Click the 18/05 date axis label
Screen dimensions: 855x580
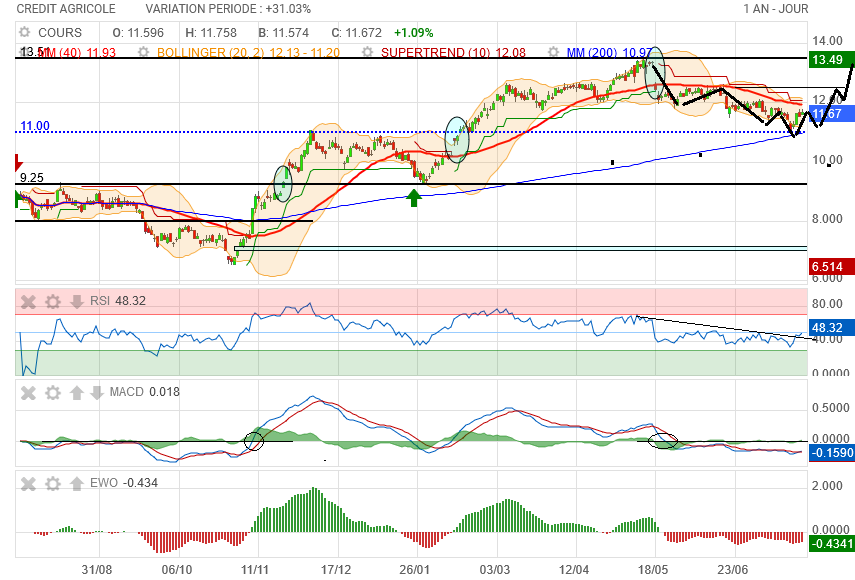(653, 570)
